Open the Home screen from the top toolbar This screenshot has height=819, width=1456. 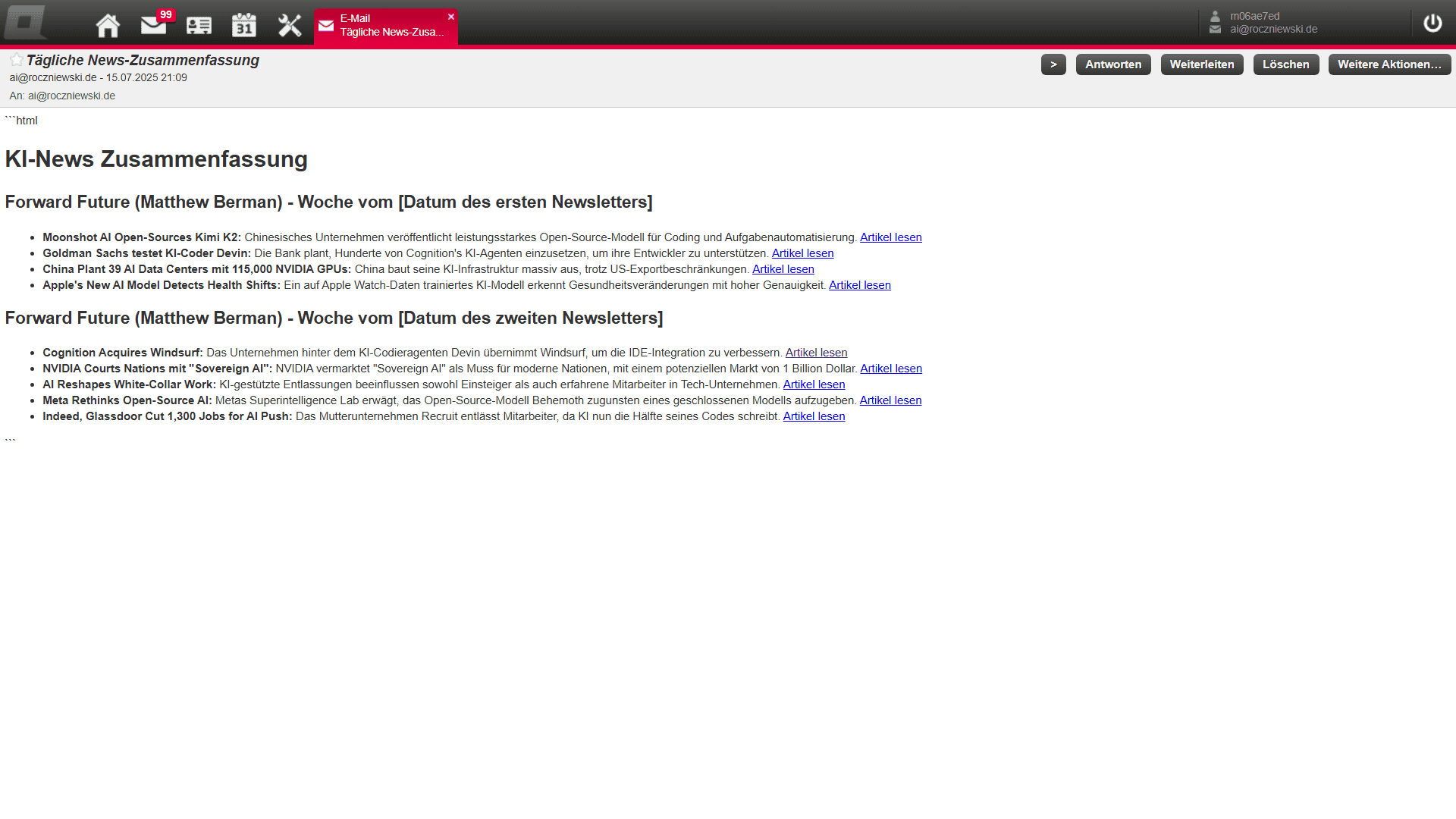pyautogui.click(x=108, y=24)
